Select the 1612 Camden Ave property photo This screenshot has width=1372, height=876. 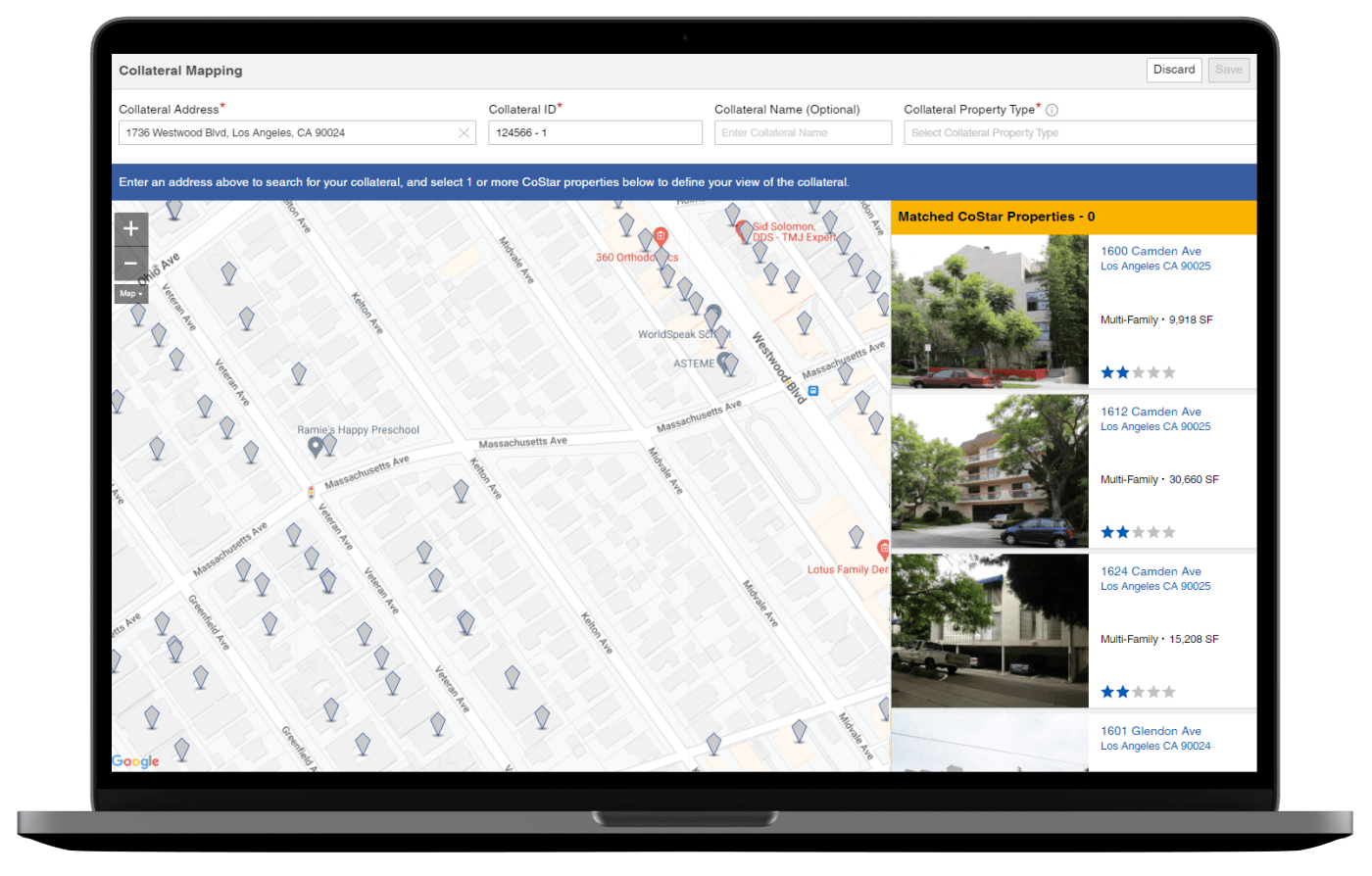click(x=990, y=471)
